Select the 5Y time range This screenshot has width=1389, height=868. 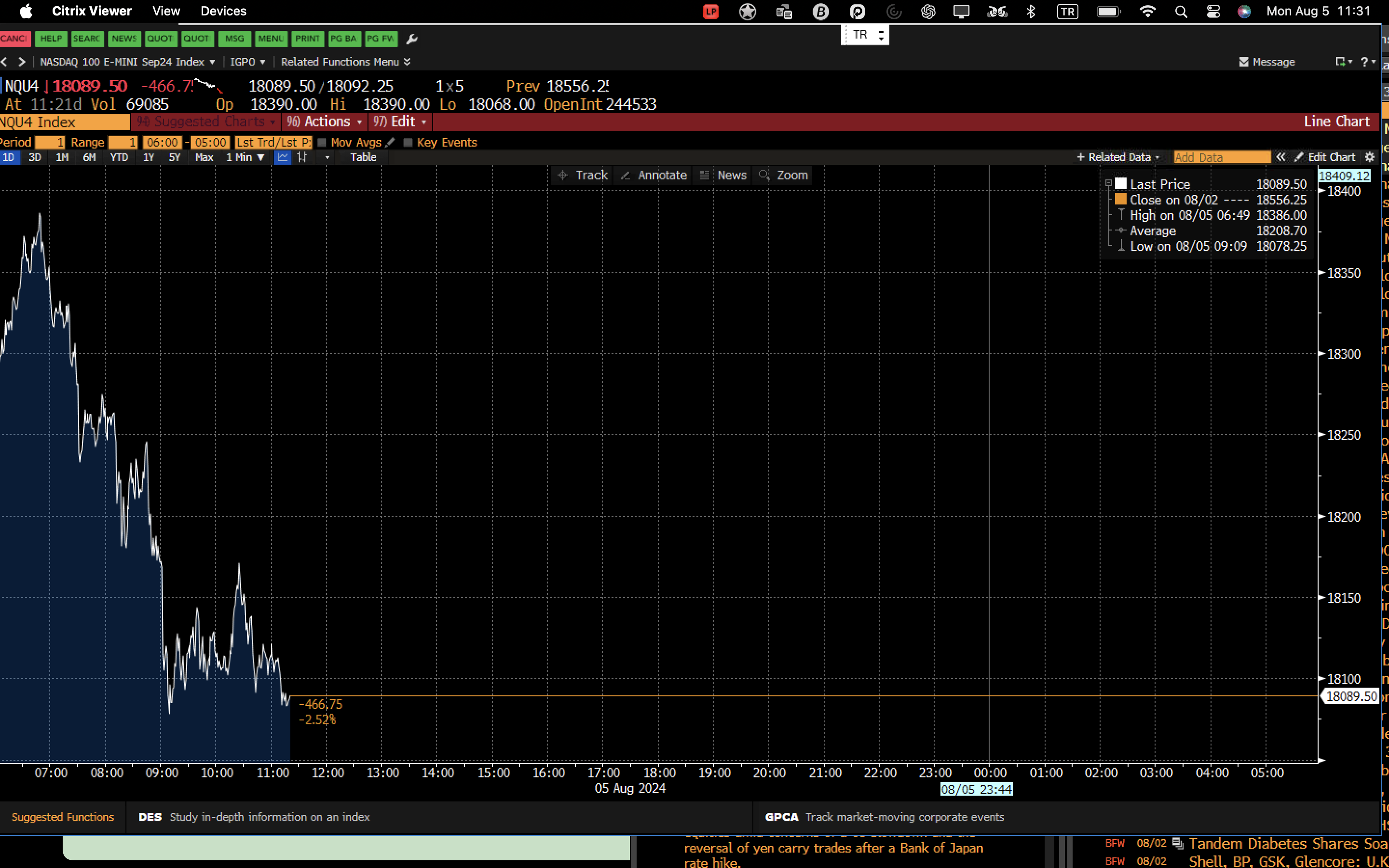tap(175, 157)
